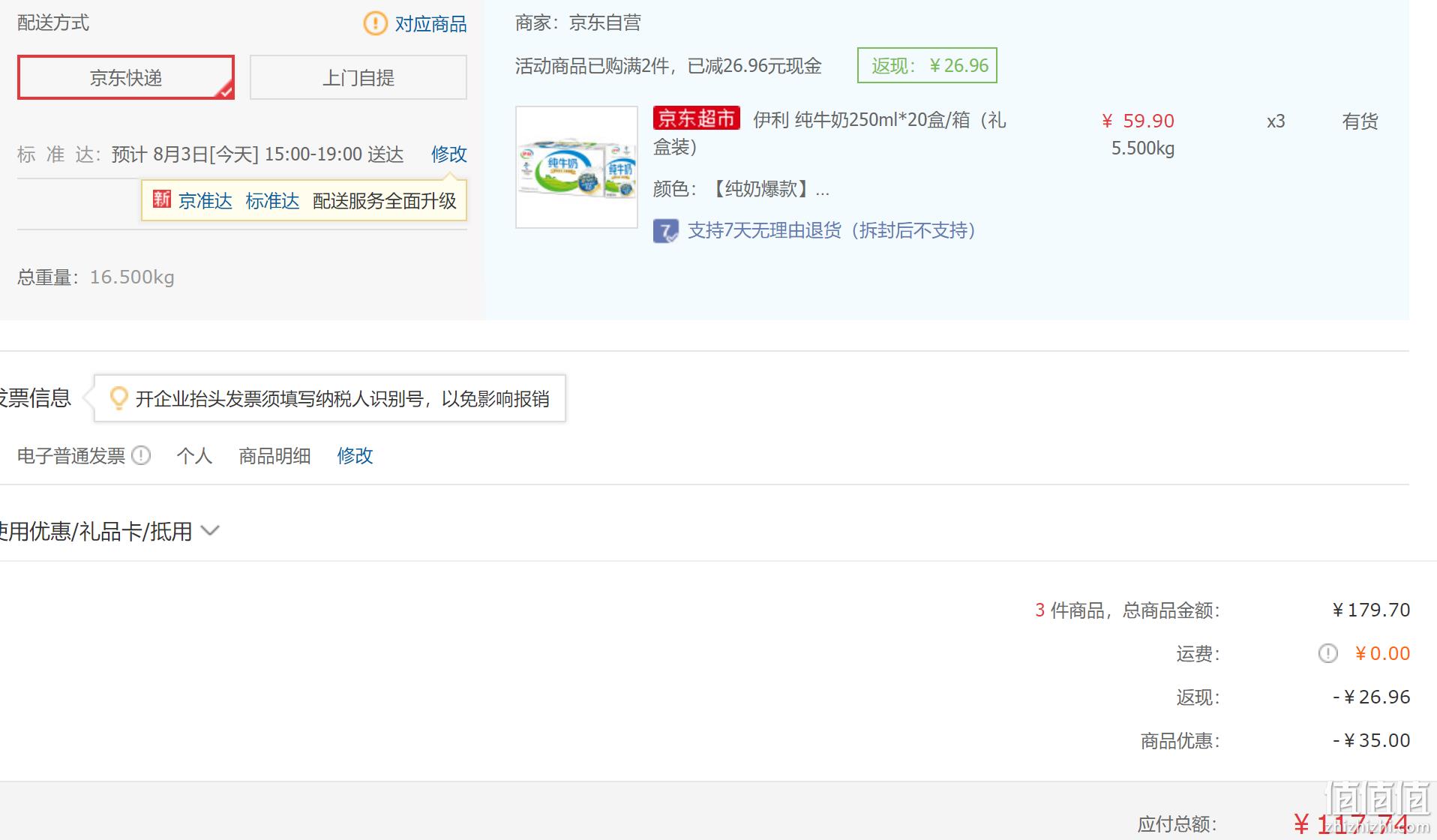
Task: Click the 颜色：【纯奶爆款】 spec text
Action: pyautogui.click(x=741, y=188)
